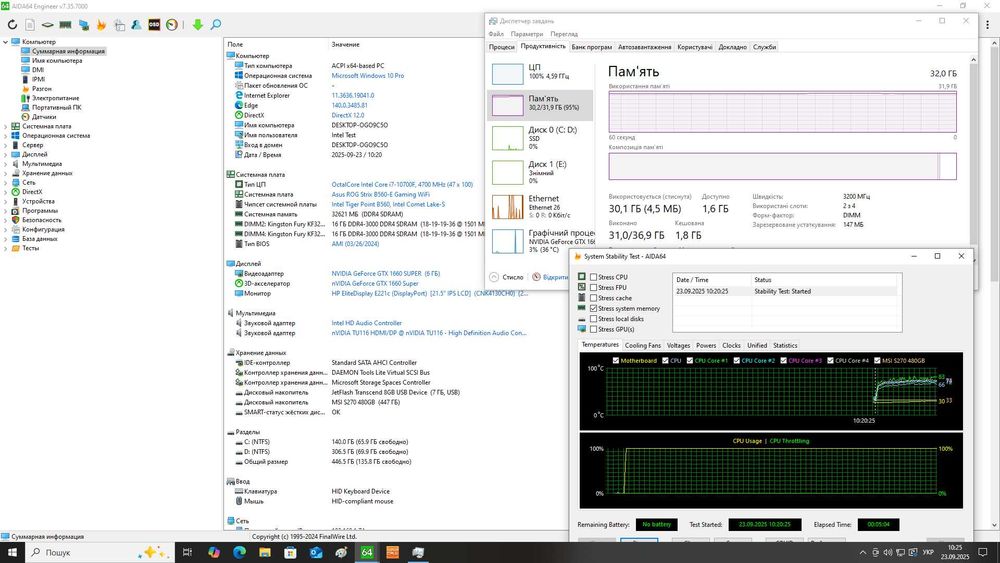Click the taskbar search box Пошук
Screen dimensions: 1000x563
99,552
